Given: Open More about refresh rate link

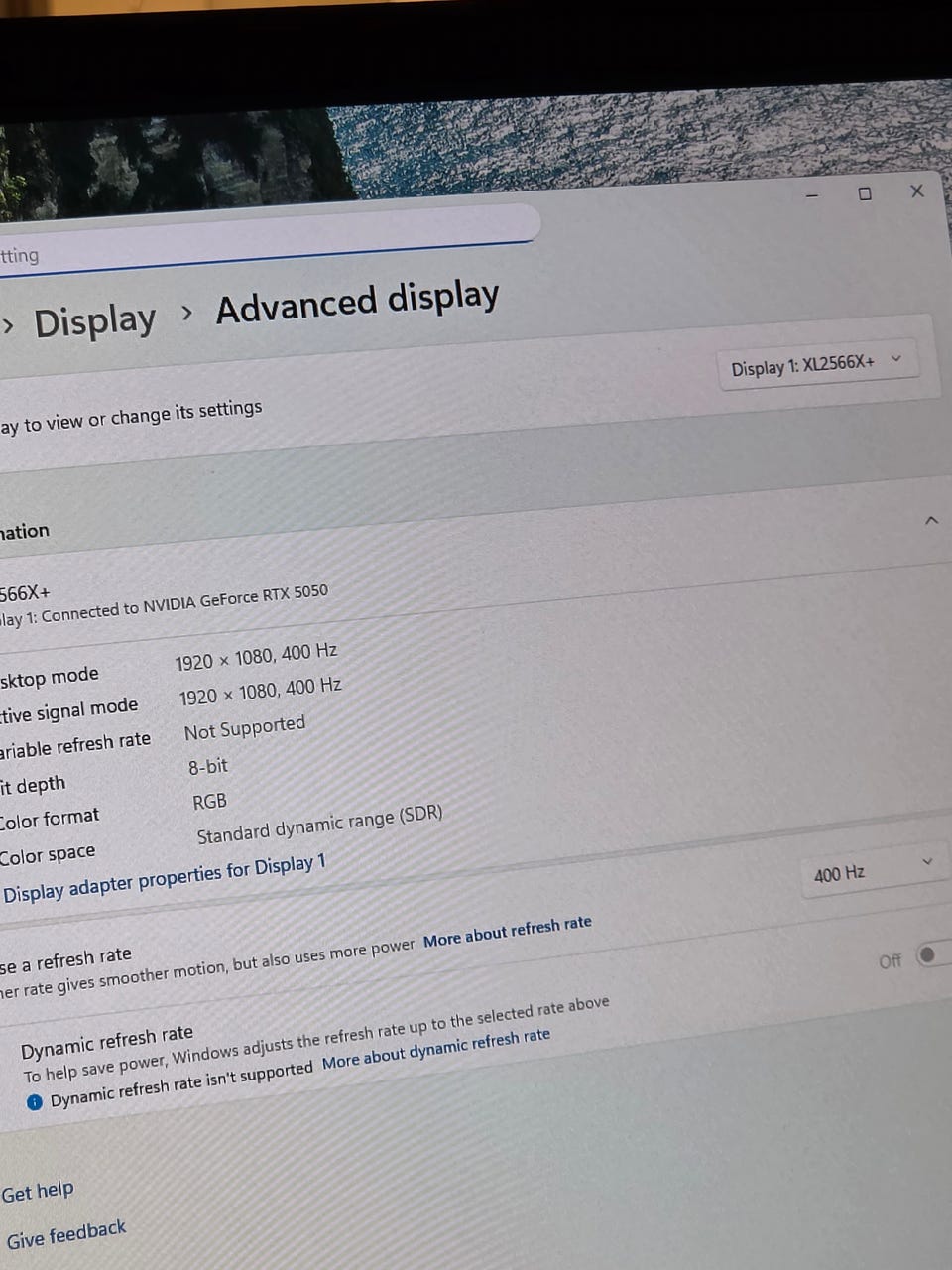Looking at the screenshot, I should [508, 932].
